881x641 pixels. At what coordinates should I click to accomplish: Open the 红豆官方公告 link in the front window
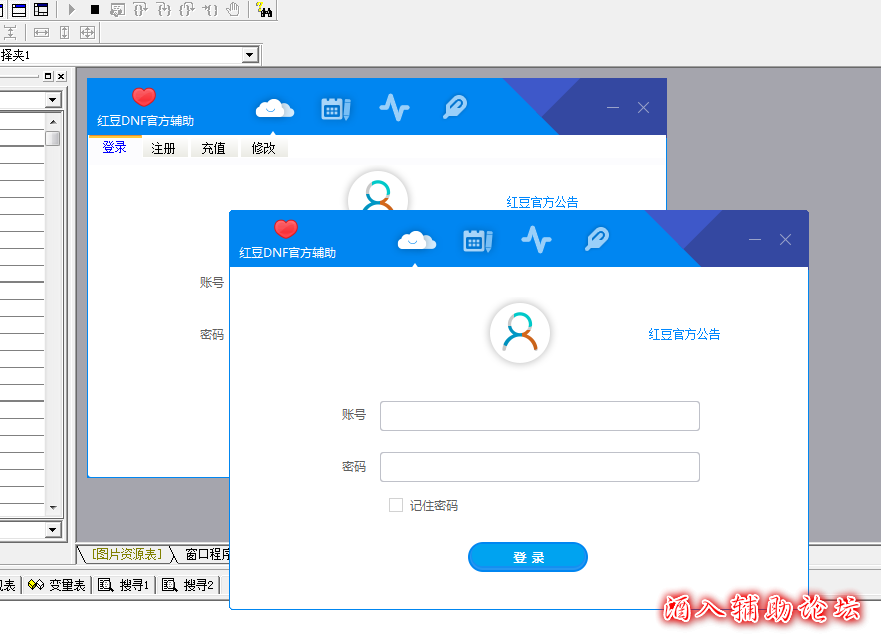point(684,335)
